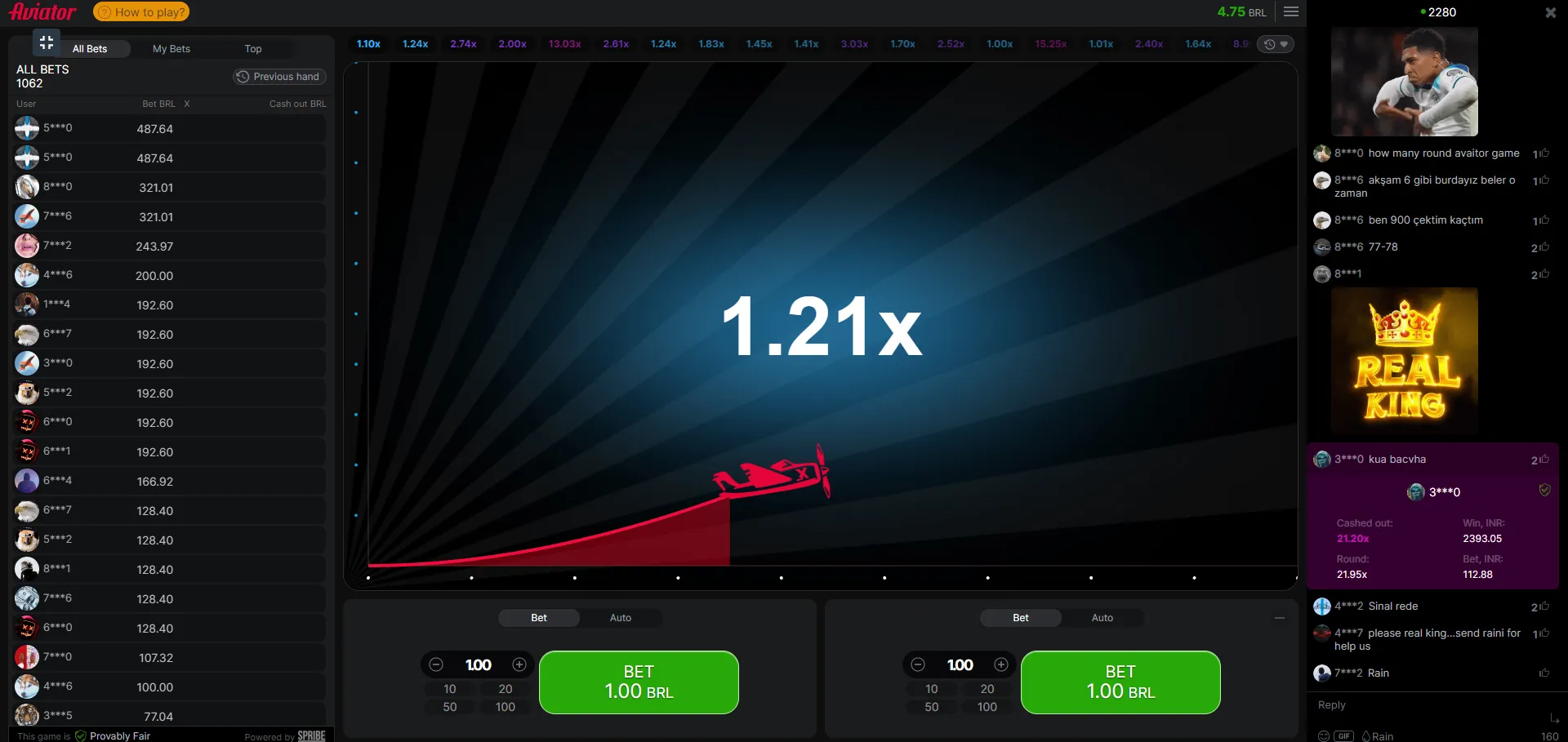The image size is (1568, 742).
Task: Like 8***1's Real King GIF message
Action: (1544, 273)
